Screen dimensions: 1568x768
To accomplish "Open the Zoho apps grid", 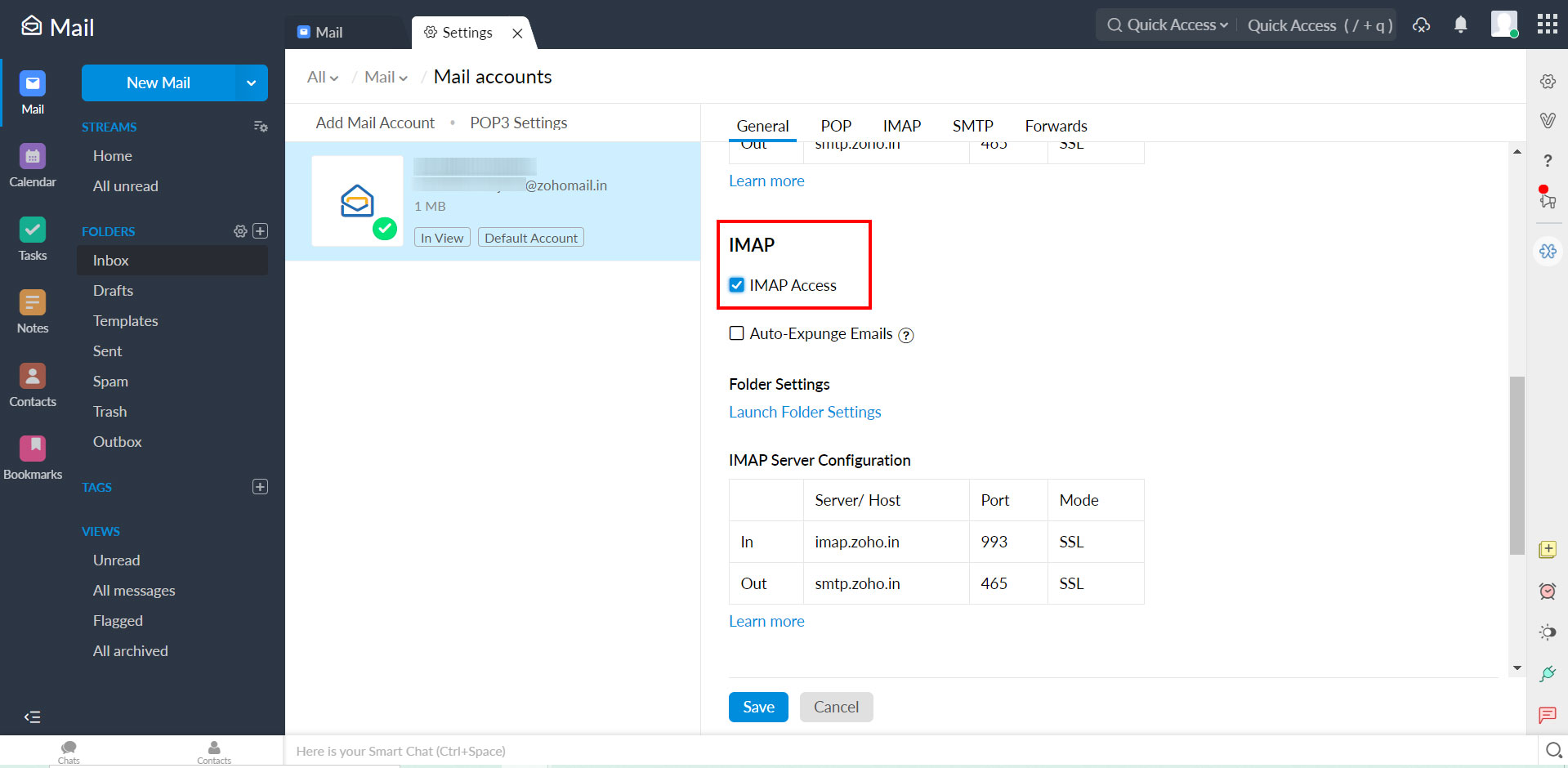I will pos(1547,25).
